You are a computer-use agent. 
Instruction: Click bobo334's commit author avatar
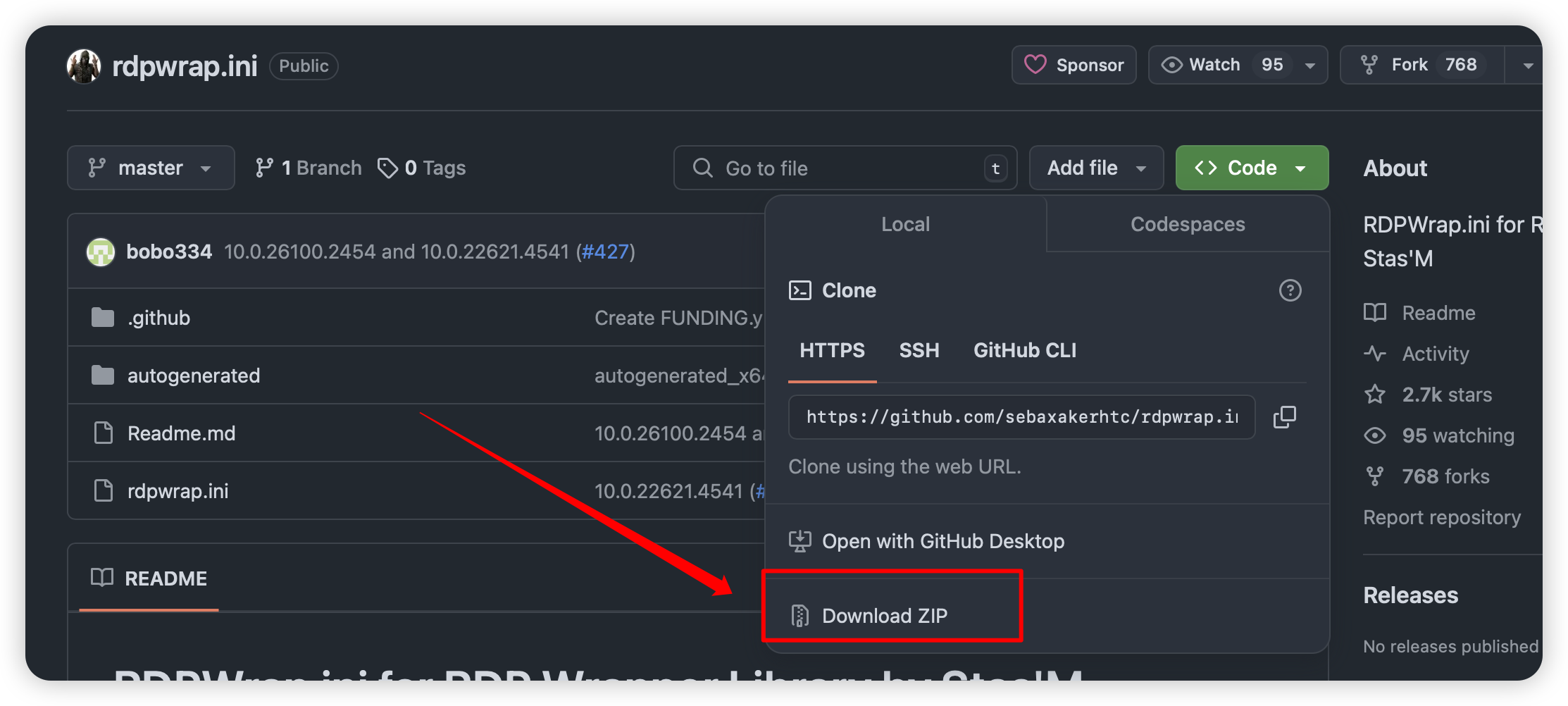pyautogui.click(x=101, y=252)
